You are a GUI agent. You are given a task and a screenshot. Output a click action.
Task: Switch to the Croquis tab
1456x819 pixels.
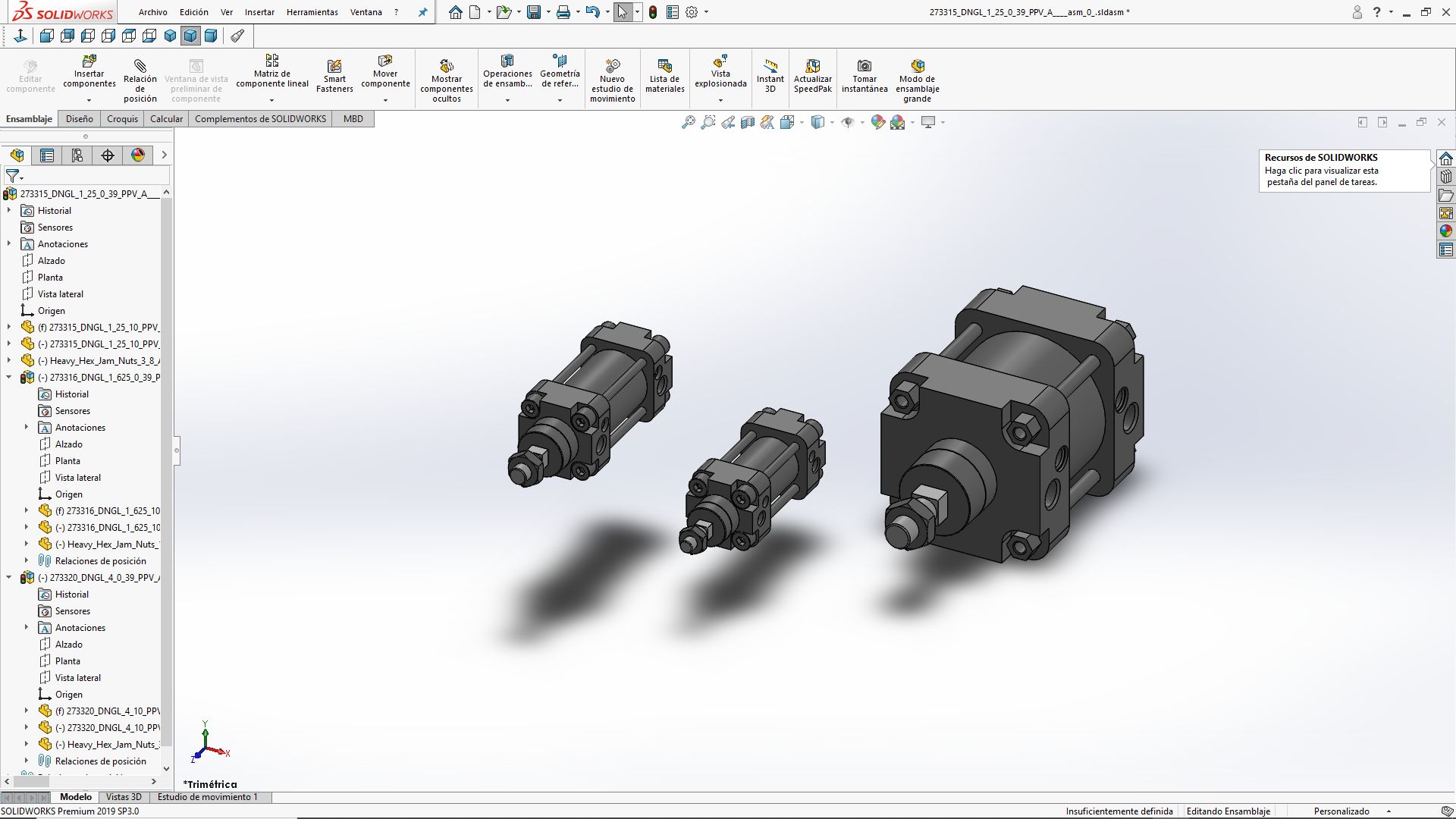pyautogui.click(x=122, y=119)
